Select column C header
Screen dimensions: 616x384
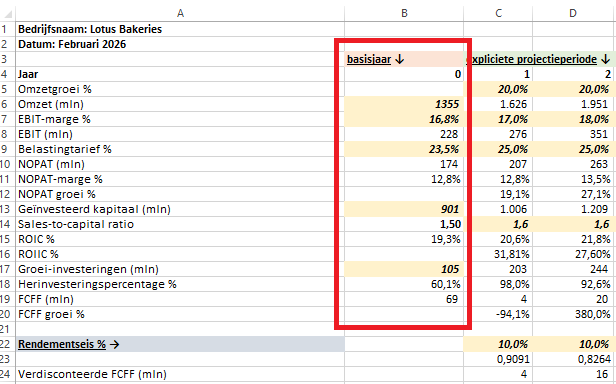point(498,13)
